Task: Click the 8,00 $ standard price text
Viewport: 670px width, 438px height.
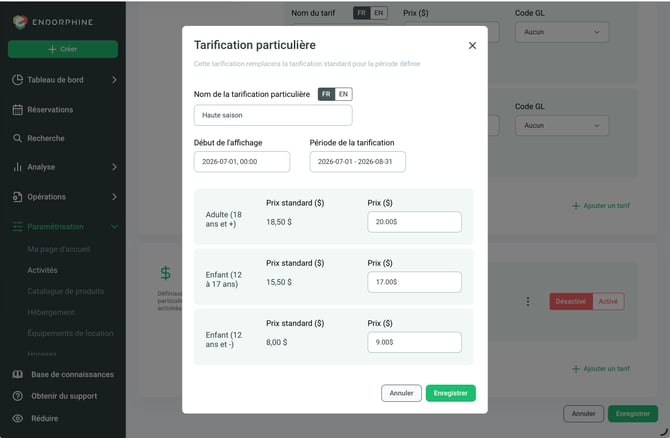Action: click(x=277, y=343)
